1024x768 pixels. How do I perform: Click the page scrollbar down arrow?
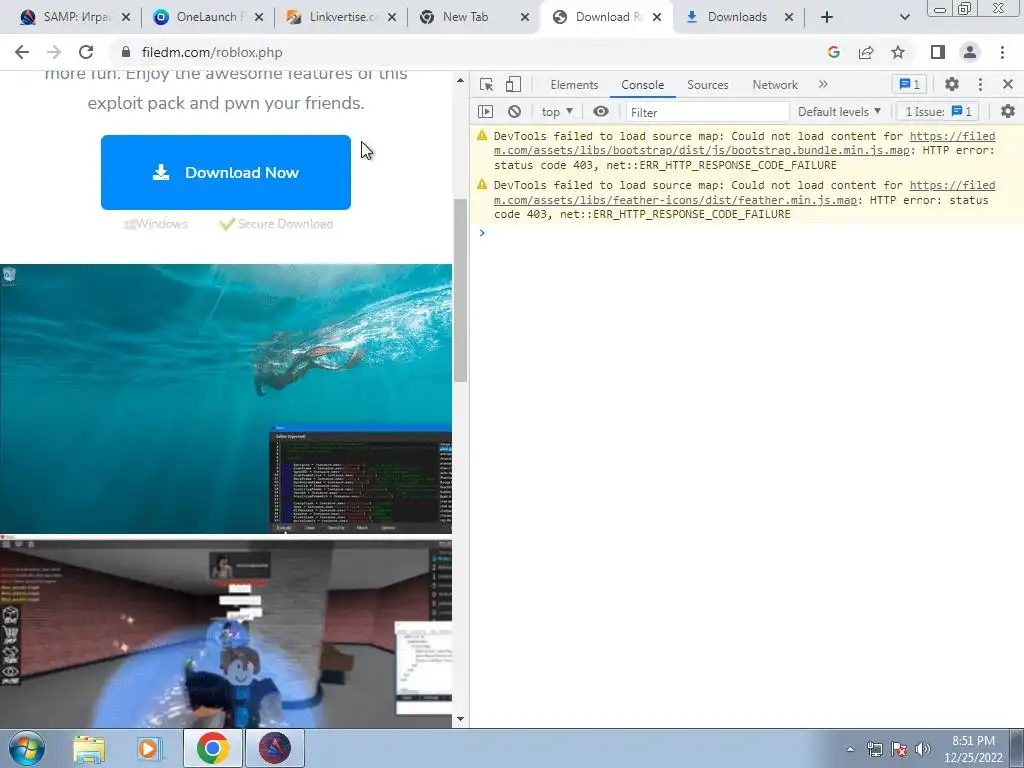[460, 719]
